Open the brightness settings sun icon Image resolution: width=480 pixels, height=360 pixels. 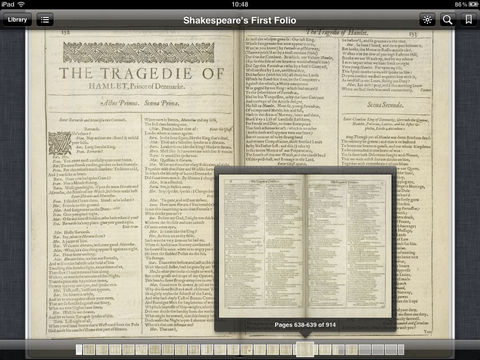click(427, 20)
